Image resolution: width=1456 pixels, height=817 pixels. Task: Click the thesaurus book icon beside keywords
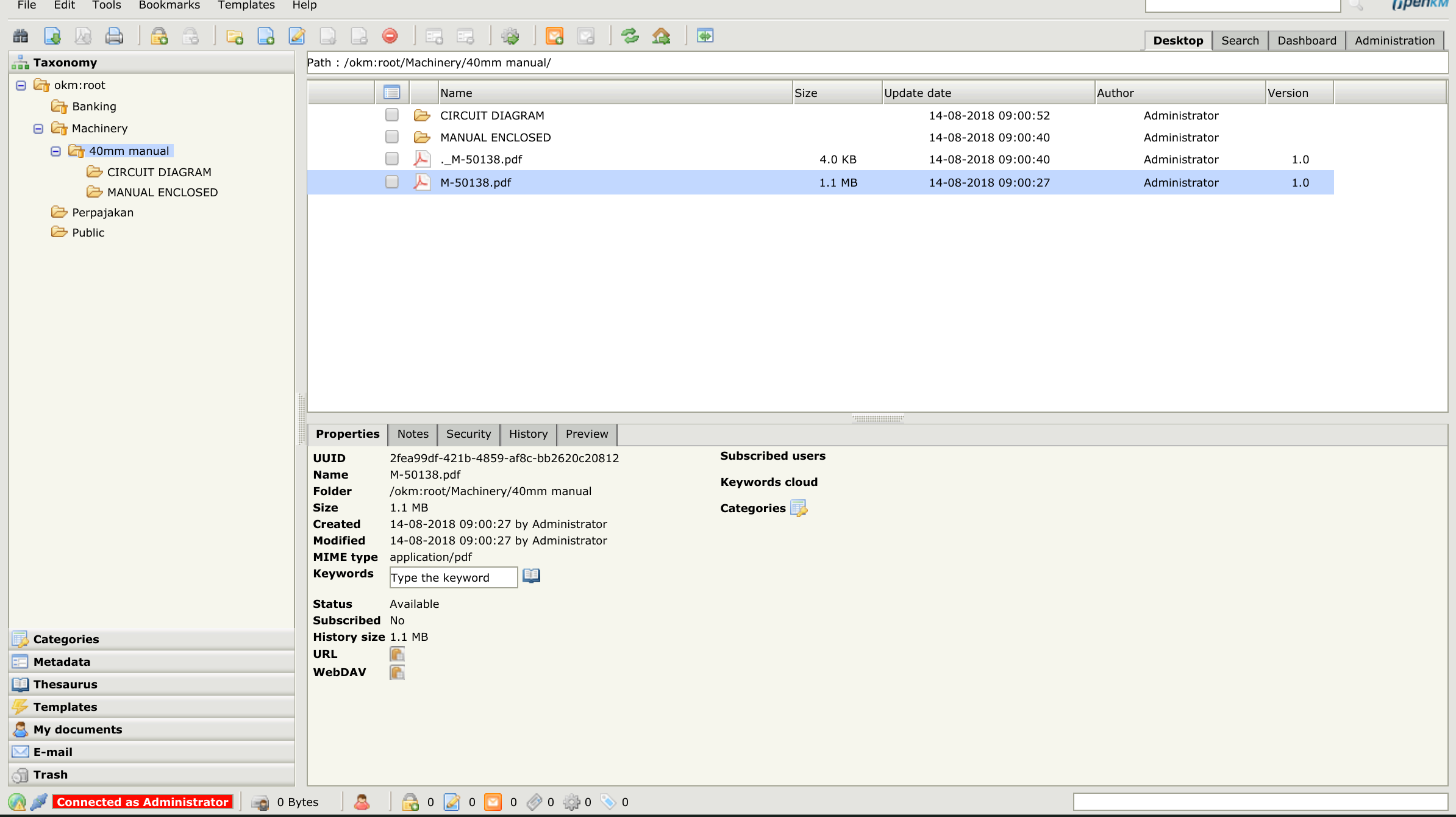(x=531, y=576)
